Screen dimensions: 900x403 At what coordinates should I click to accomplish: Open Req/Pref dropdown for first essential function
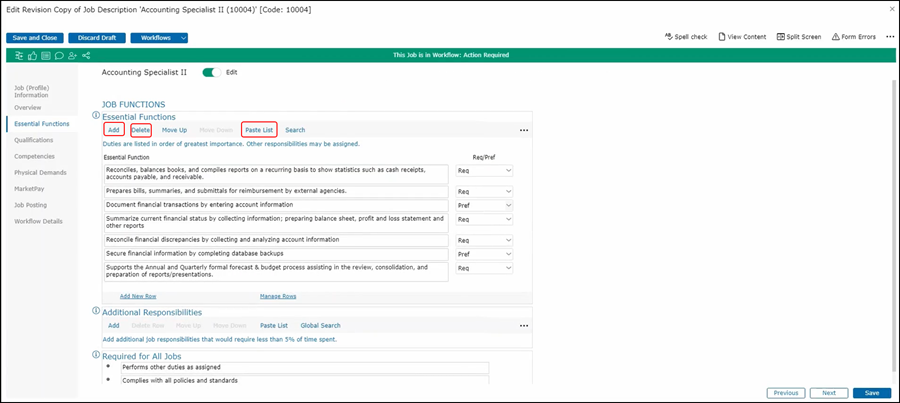coord(484,171)
